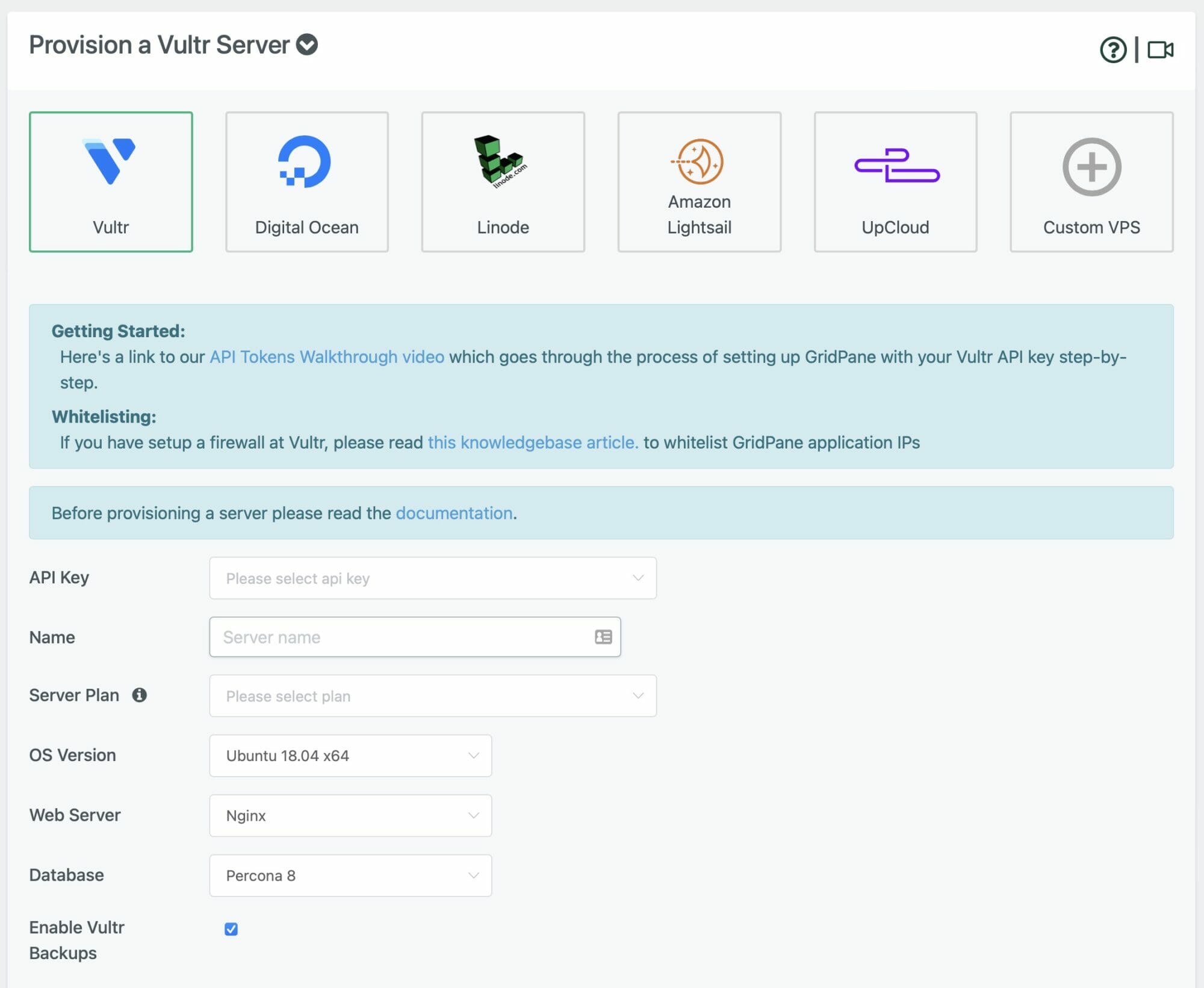Open the OS Version dropdown
Viewport: 1204px width, 988px height.
[x=350, y=756]
